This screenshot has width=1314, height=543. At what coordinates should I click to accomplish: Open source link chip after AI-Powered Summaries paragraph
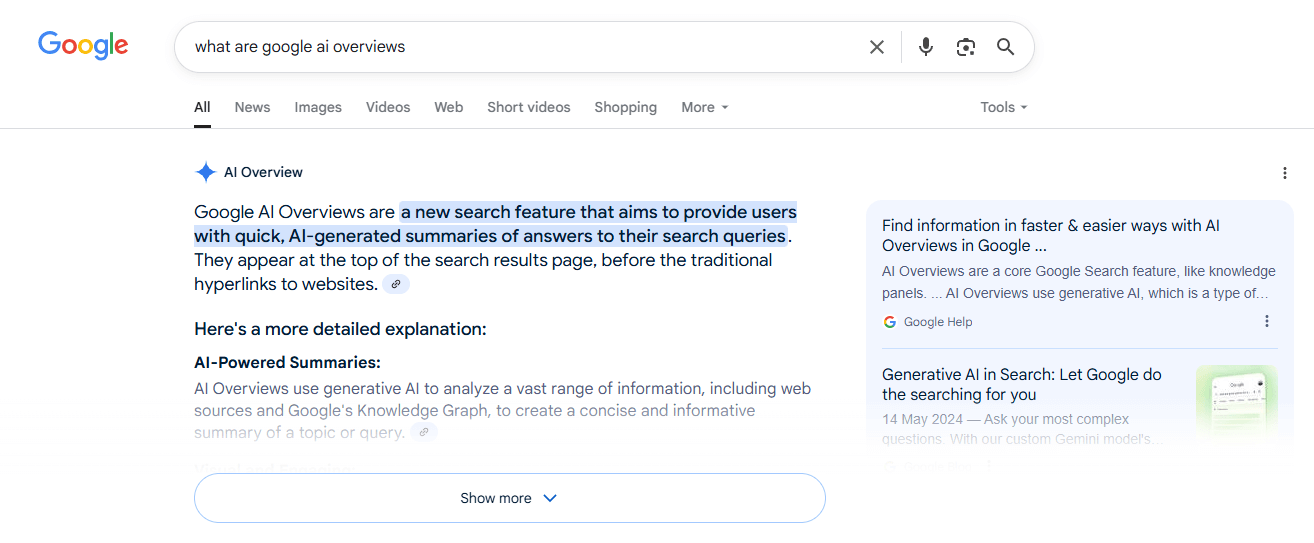(424, 432)
